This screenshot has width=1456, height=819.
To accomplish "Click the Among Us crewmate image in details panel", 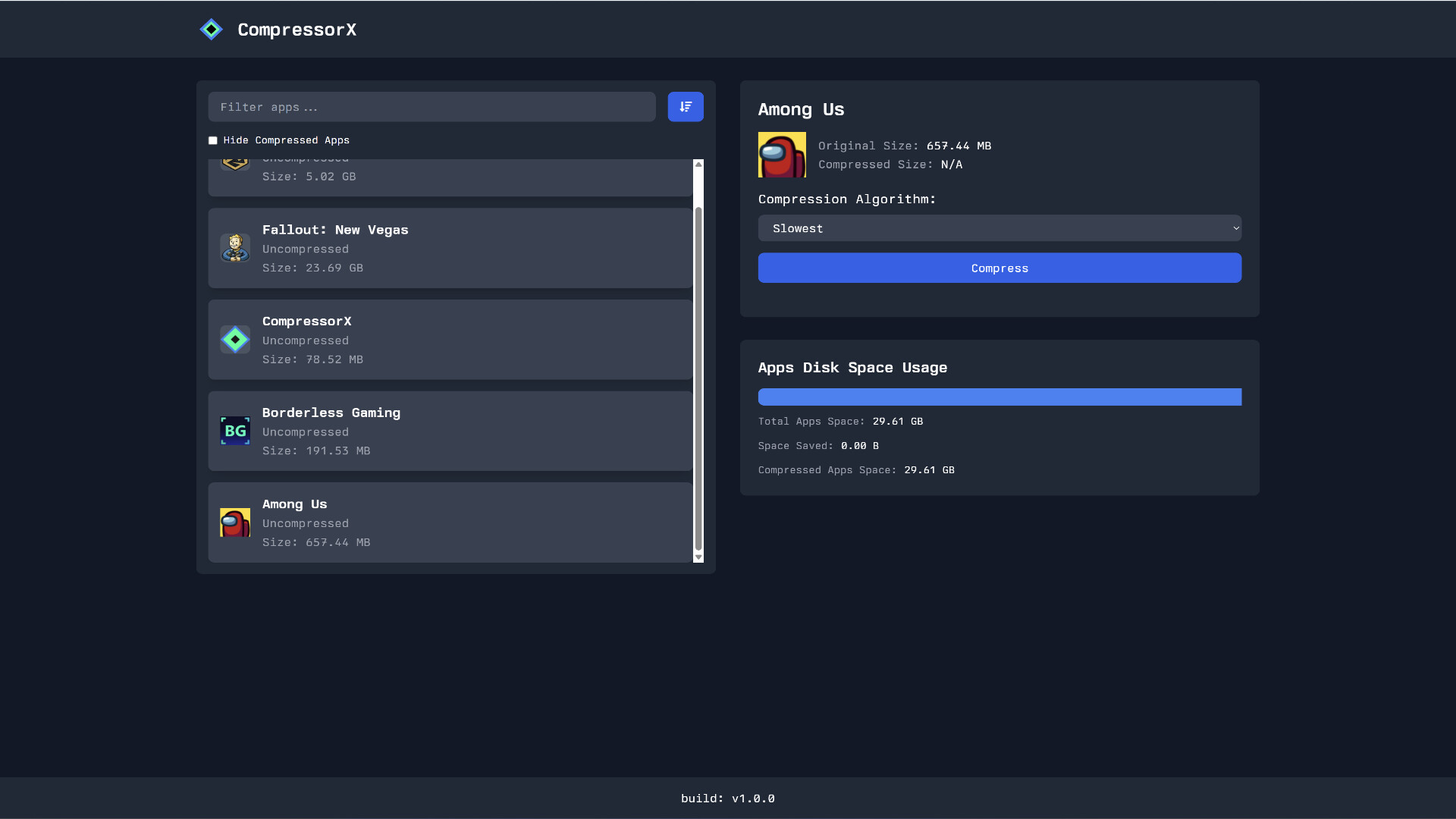I will [782, 155].
